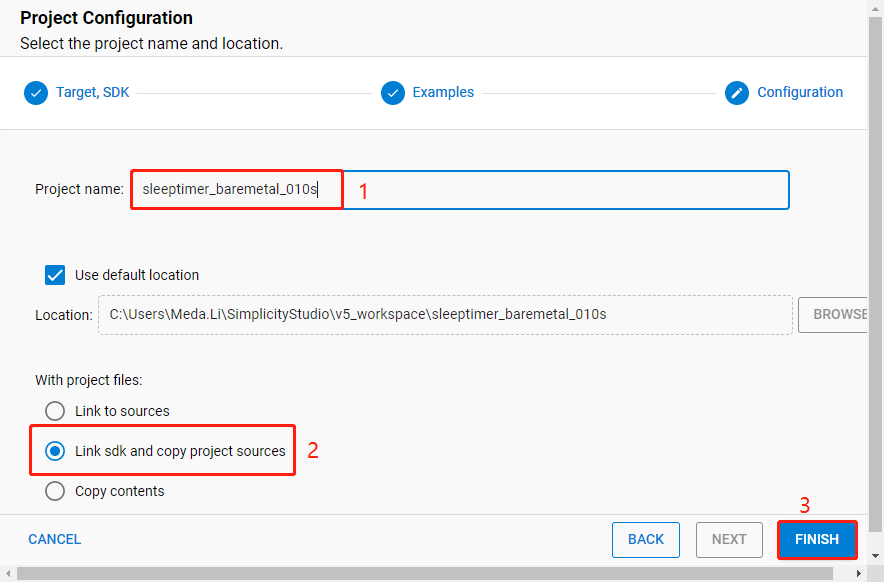Cancel the project configuration wizard
The image size is (884, 582).
(x=54, y=539)
